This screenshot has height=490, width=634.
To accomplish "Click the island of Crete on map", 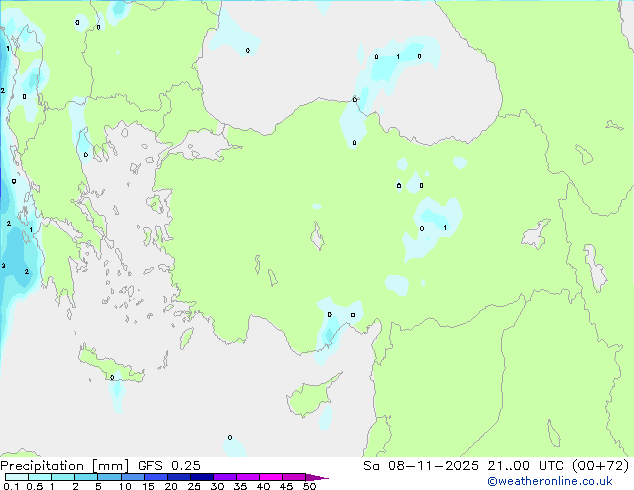I will (111, 366).
